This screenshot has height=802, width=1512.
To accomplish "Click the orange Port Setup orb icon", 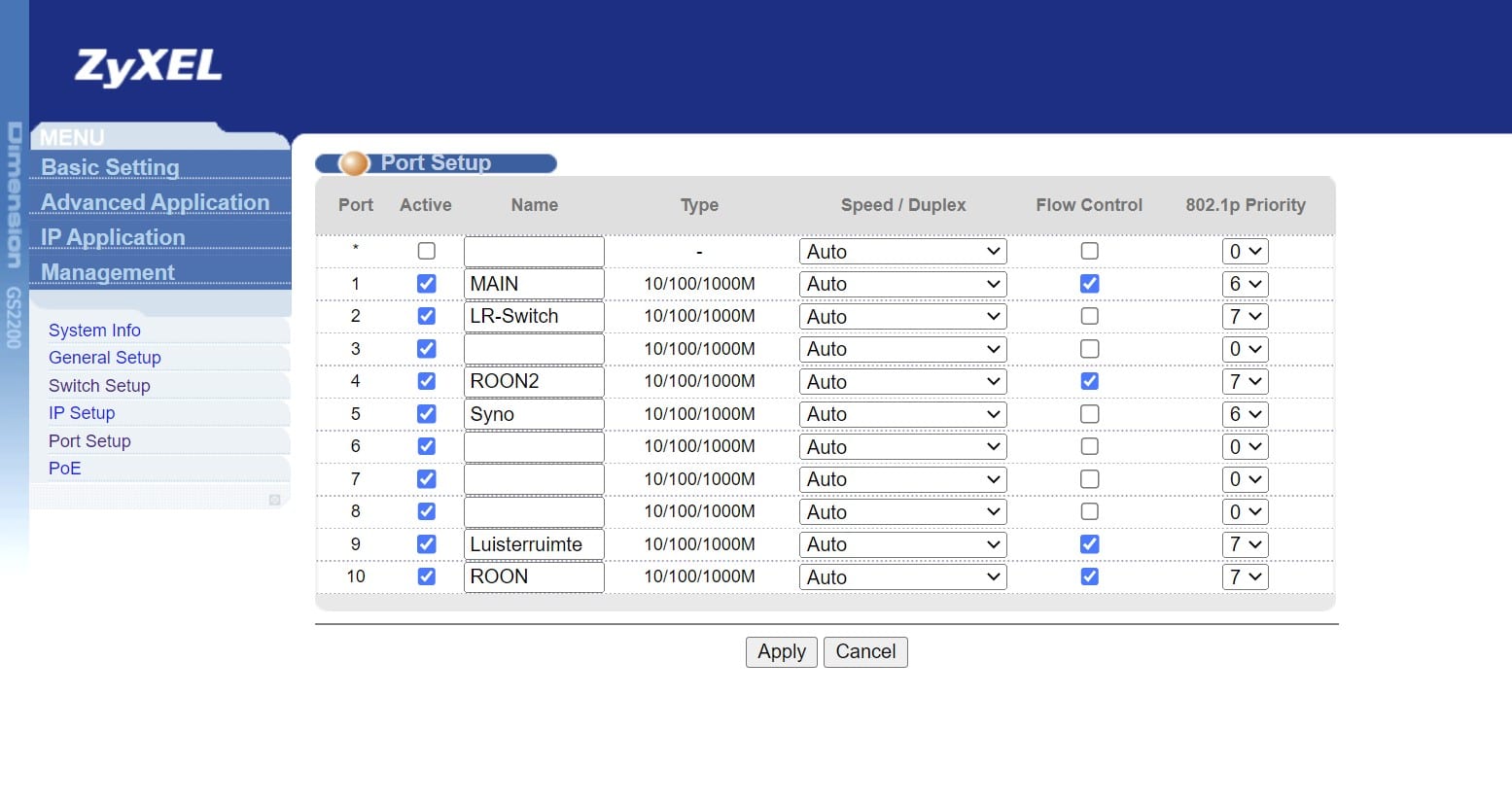I will pyautogui.click(x=354, y=163).
